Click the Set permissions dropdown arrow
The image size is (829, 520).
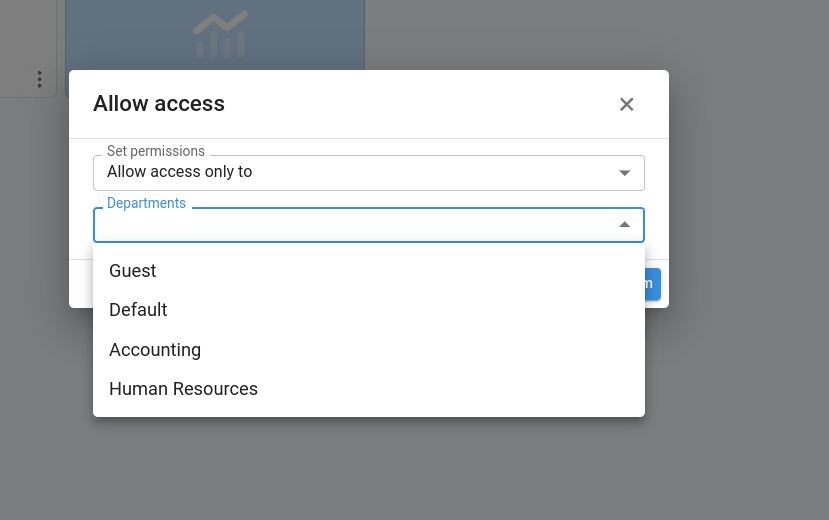pos(624,173)
